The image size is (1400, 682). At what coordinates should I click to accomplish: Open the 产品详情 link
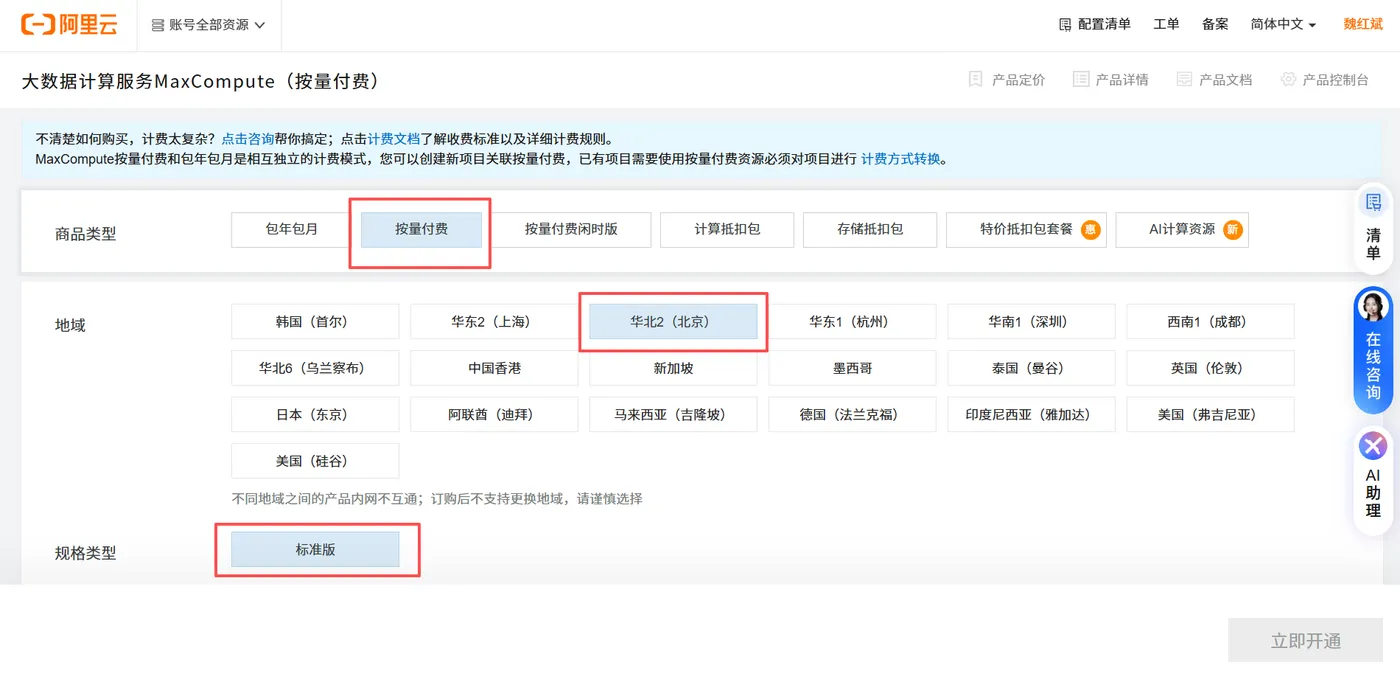pos(1110,79)
